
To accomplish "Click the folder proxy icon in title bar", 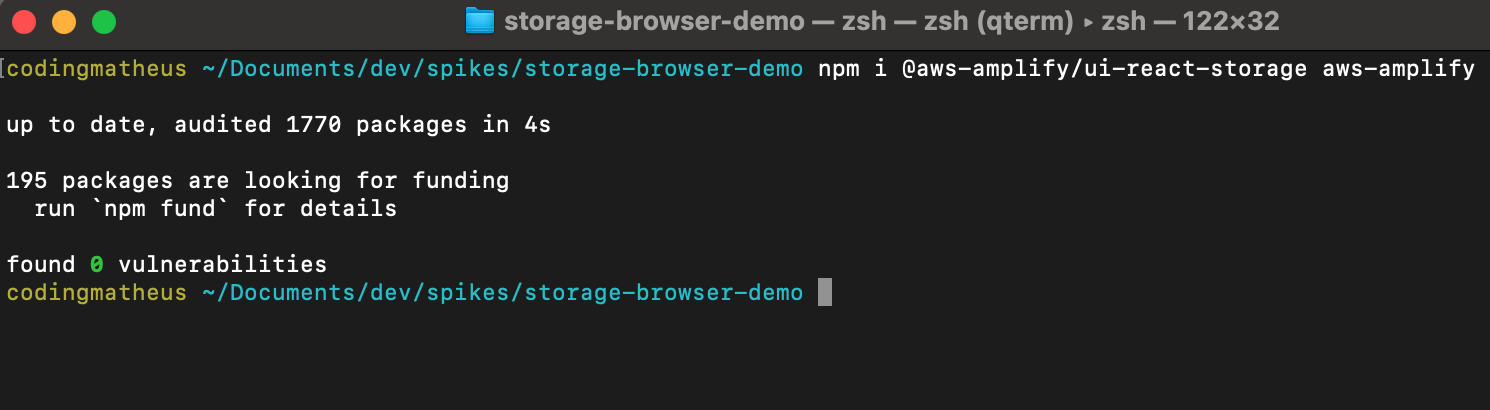I will 480,21.
